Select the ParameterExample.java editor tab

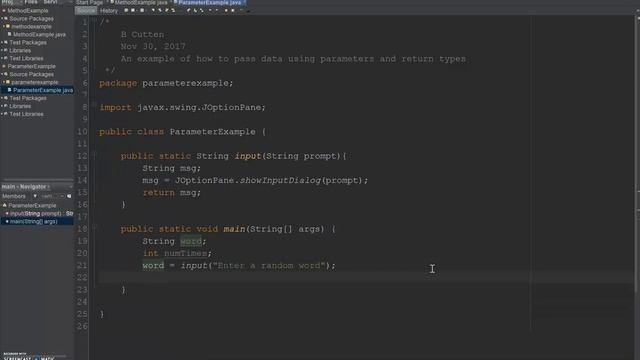click(x=209, y=2)
